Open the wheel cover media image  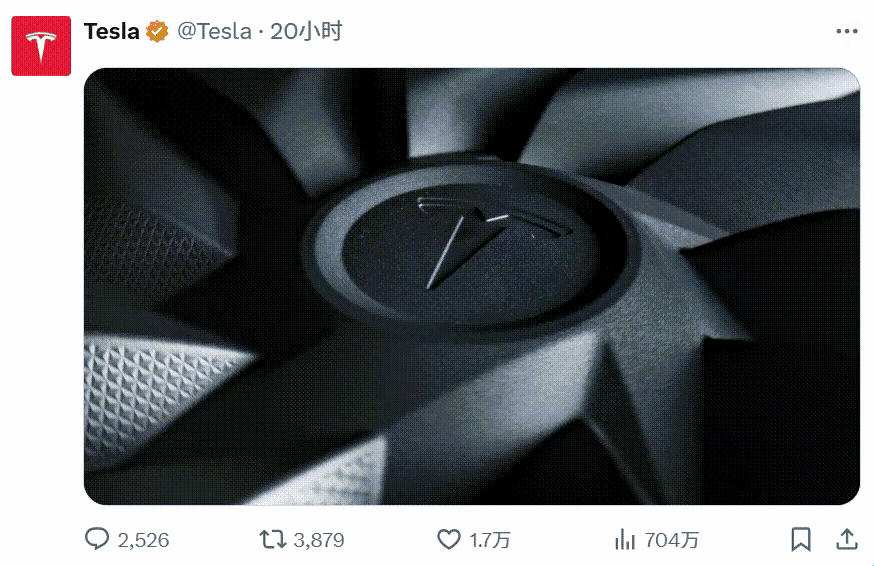point(472,286)
